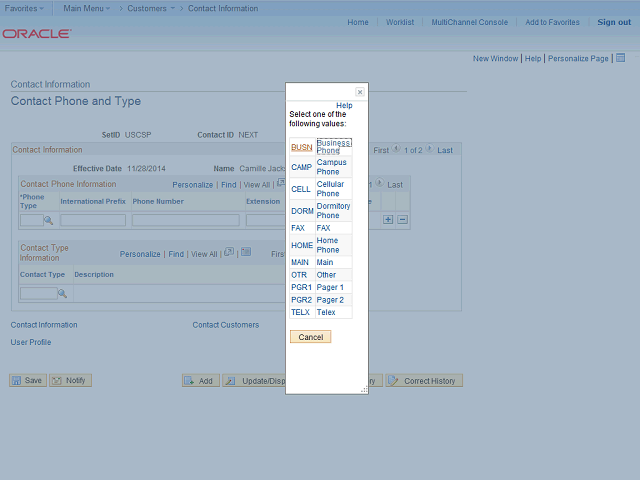Select CELL phone type code
Screen dimensions: 640x480
(x=301, y=189)
